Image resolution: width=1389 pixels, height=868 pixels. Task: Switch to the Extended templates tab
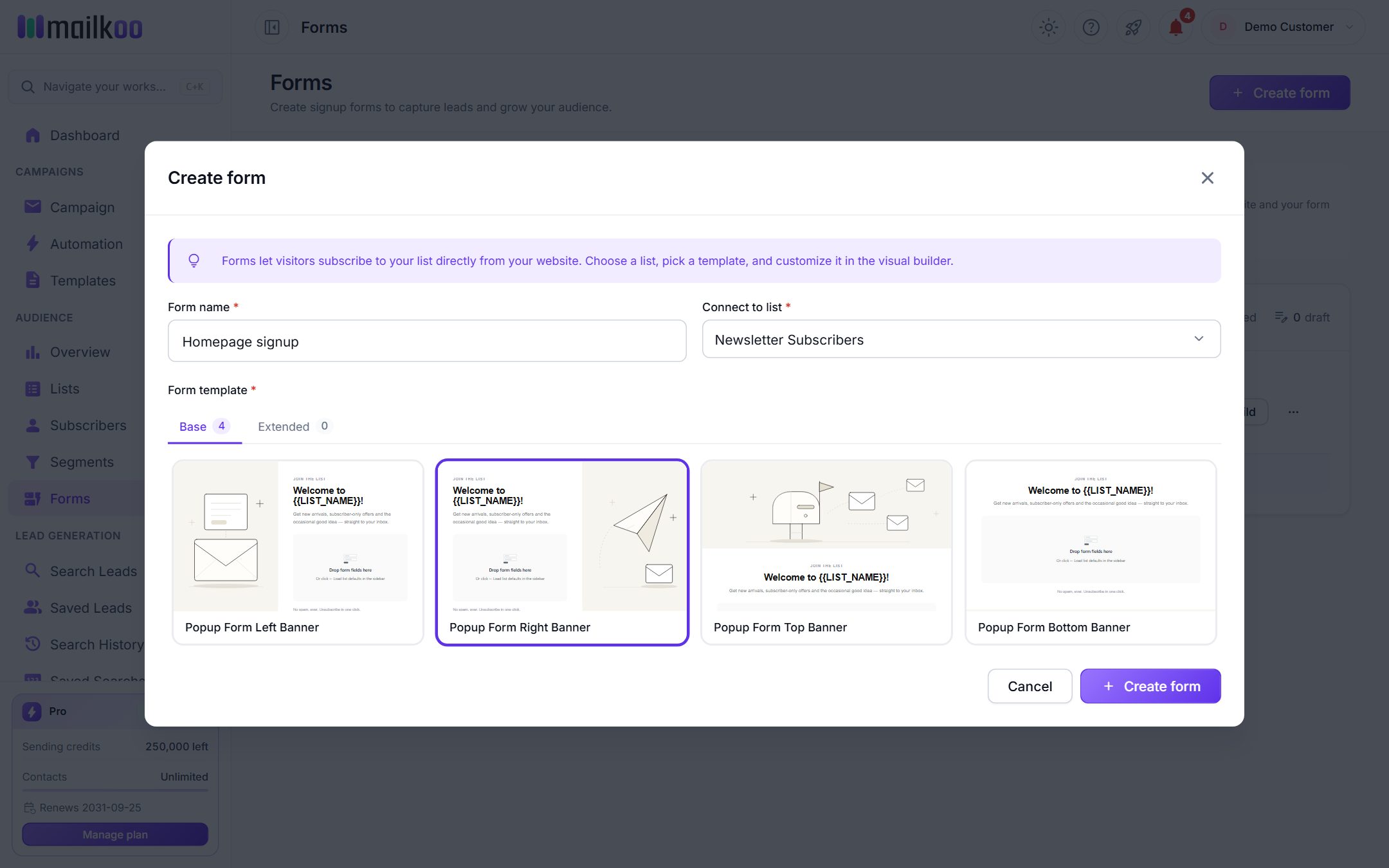(x=295, y=426)
